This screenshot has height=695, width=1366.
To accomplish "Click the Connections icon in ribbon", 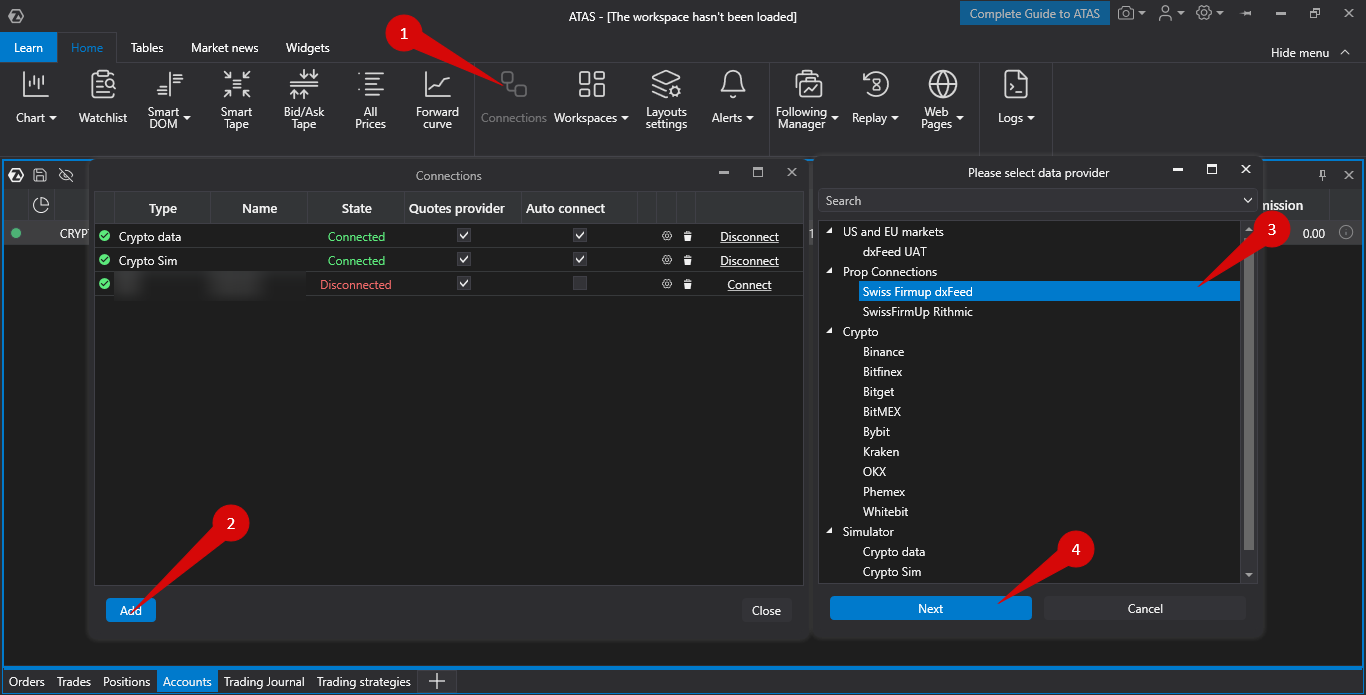I will coord(514,85).
